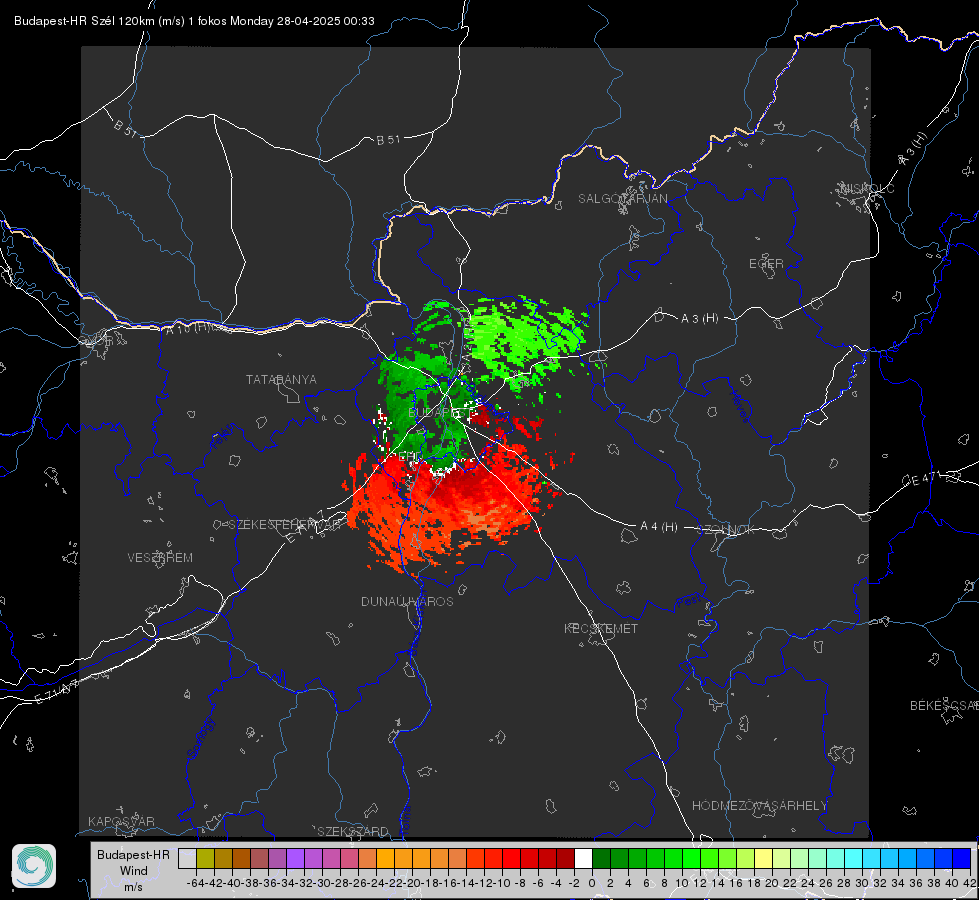Select the first light gray legend swatch

coord(187,858)
